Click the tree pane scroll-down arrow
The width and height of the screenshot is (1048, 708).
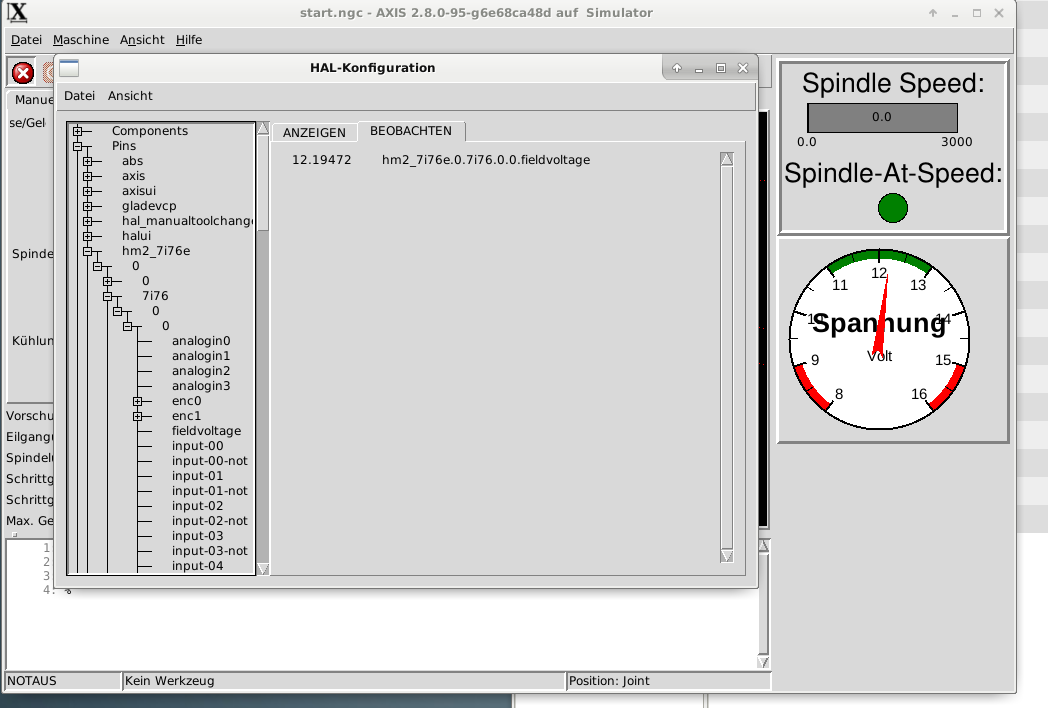pos(263,568)
